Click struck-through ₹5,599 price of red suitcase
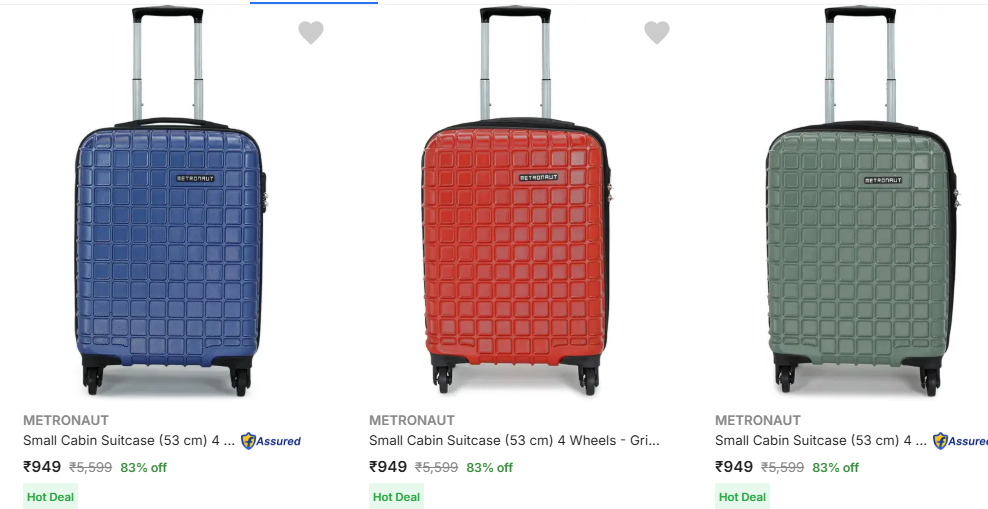 pos(436,467)
